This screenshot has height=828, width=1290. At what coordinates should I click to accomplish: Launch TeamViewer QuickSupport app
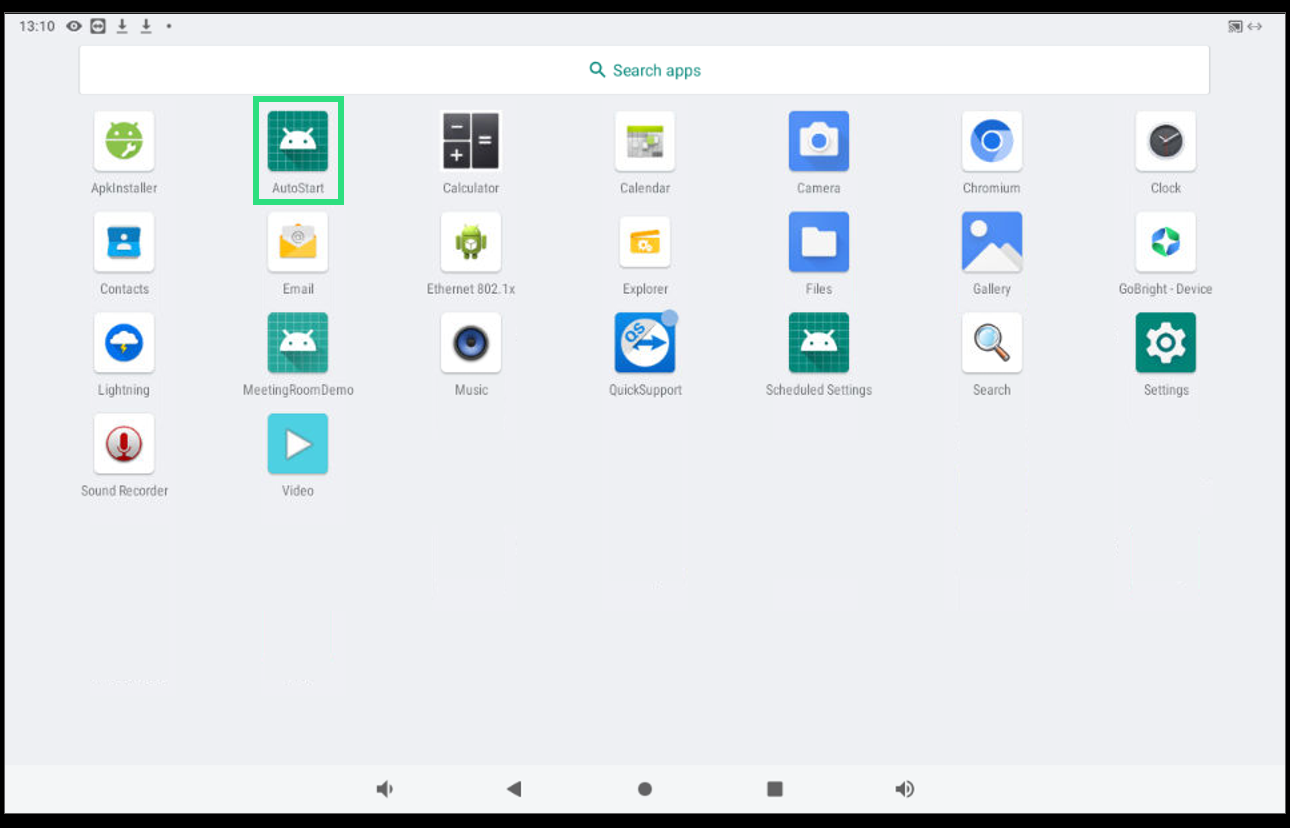(645, 343)
